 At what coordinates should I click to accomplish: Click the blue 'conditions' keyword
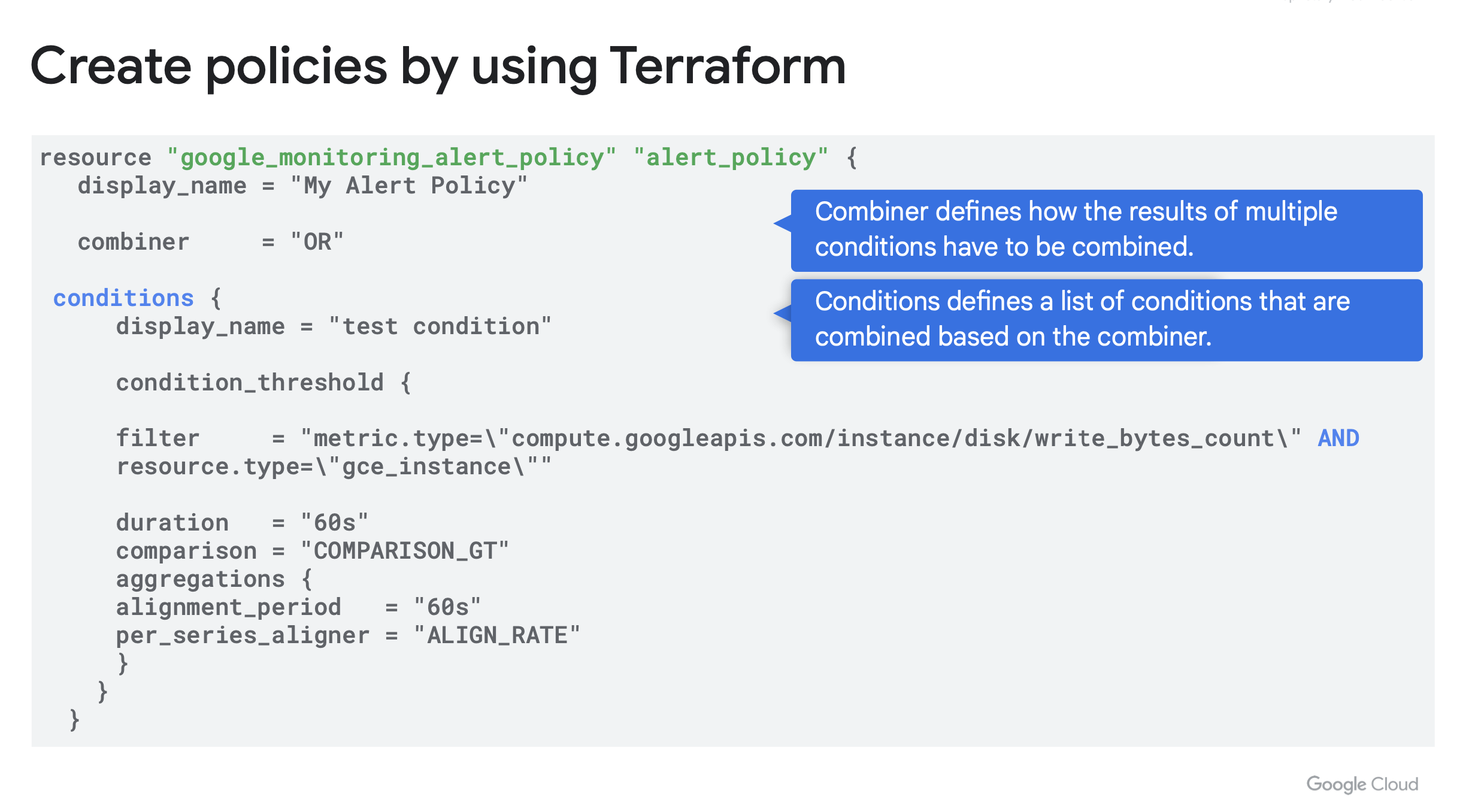tap(123, 298)
